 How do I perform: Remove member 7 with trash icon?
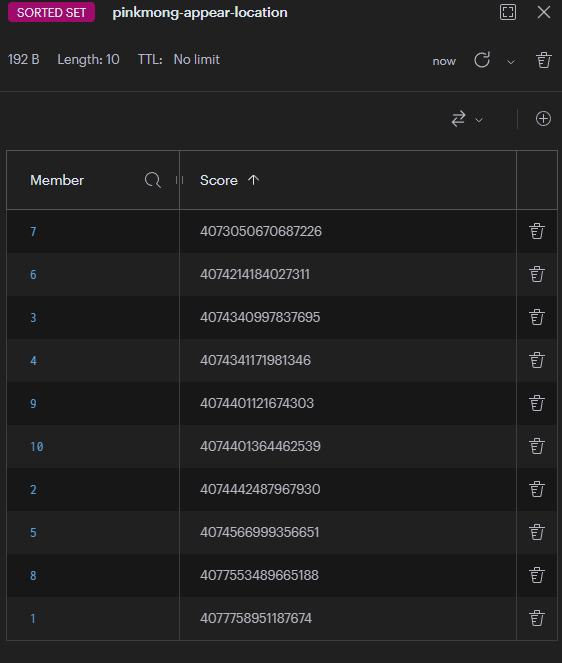[537, 231]
